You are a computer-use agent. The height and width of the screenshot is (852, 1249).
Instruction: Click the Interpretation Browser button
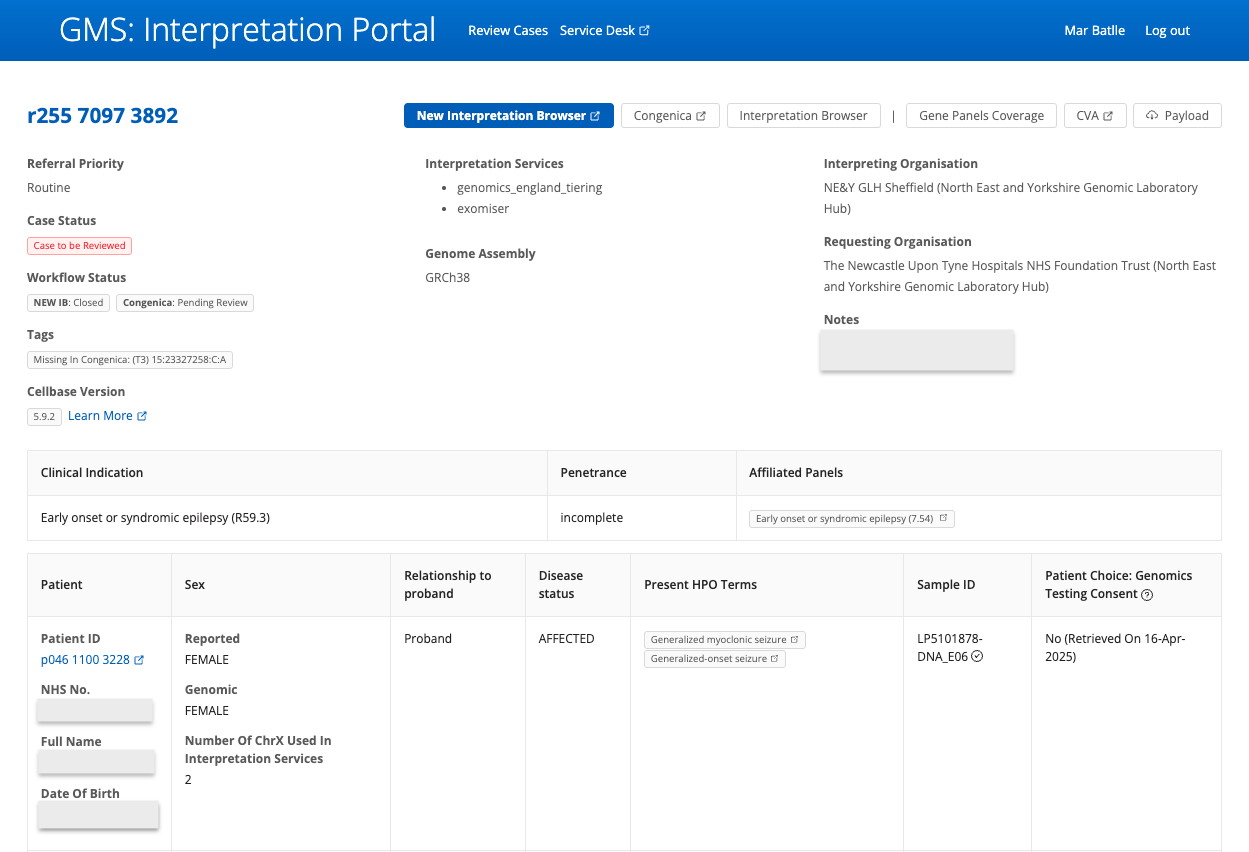coord(803,116)
